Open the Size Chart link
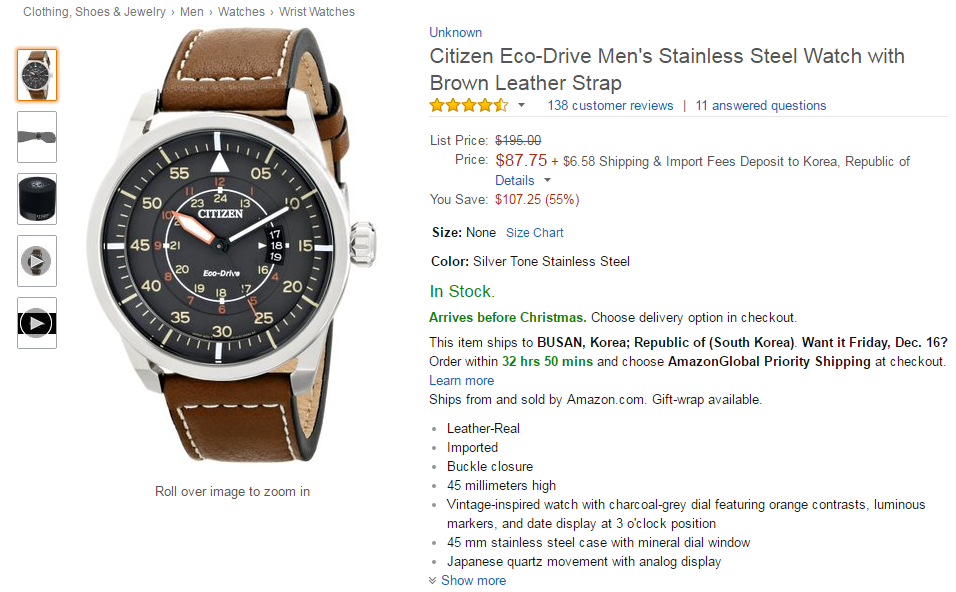Viewport: 956px width, 592px height. 534,232
